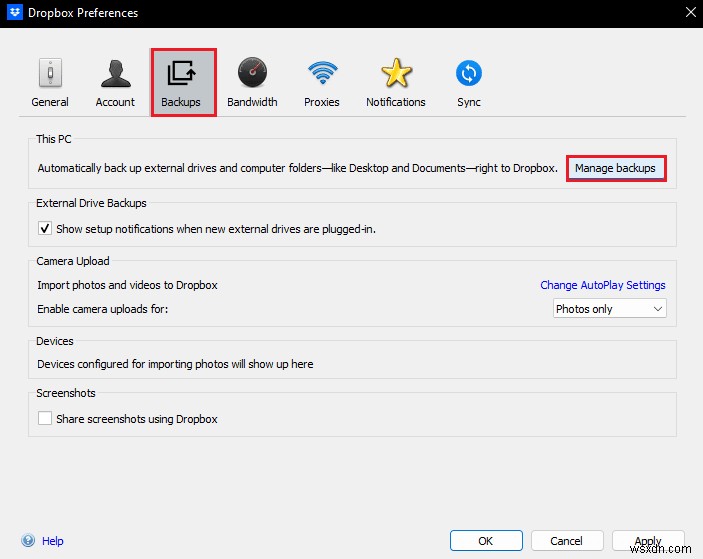Switch to the Bandwidth tab label
The height and width of the screenshot is (559, 703).
[252, 102]
